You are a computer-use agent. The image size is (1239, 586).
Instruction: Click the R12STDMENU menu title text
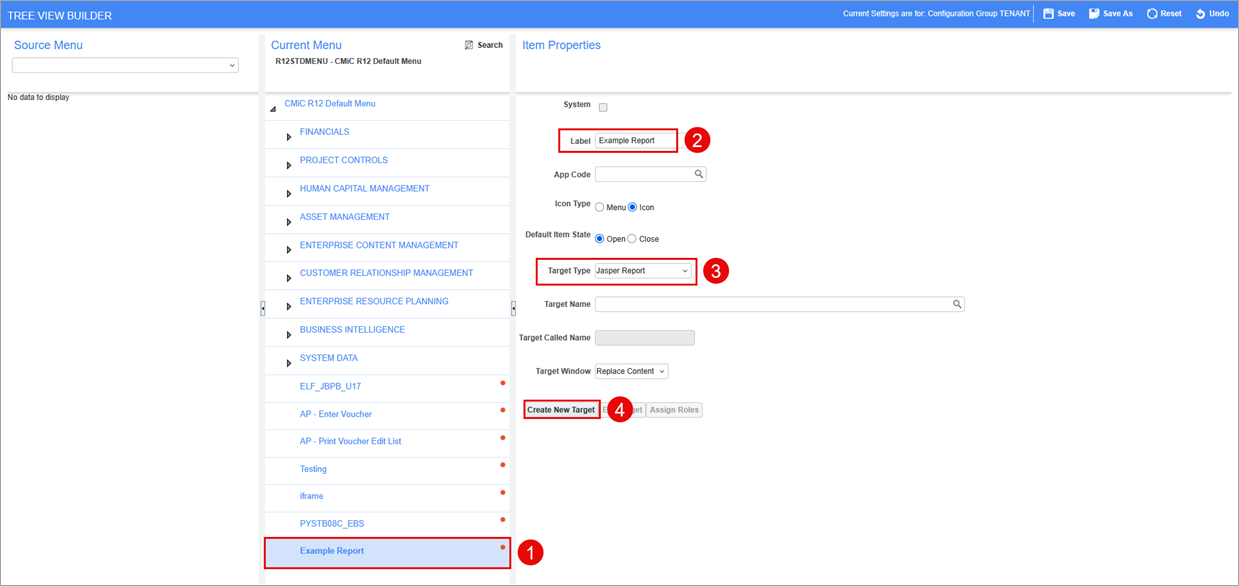(x=348, y=61)
